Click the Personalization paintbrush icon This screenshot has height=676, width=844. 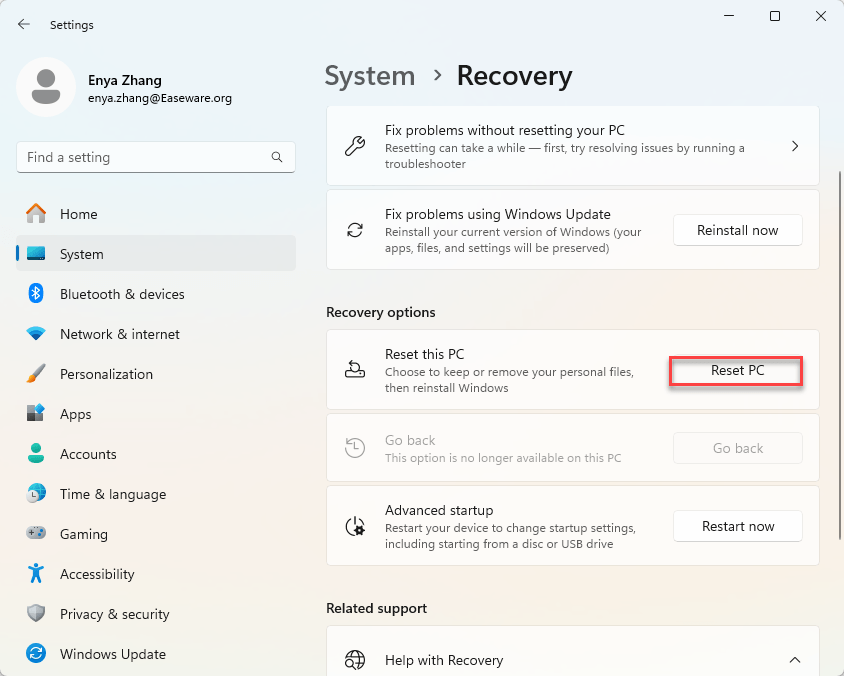point(36,374)
